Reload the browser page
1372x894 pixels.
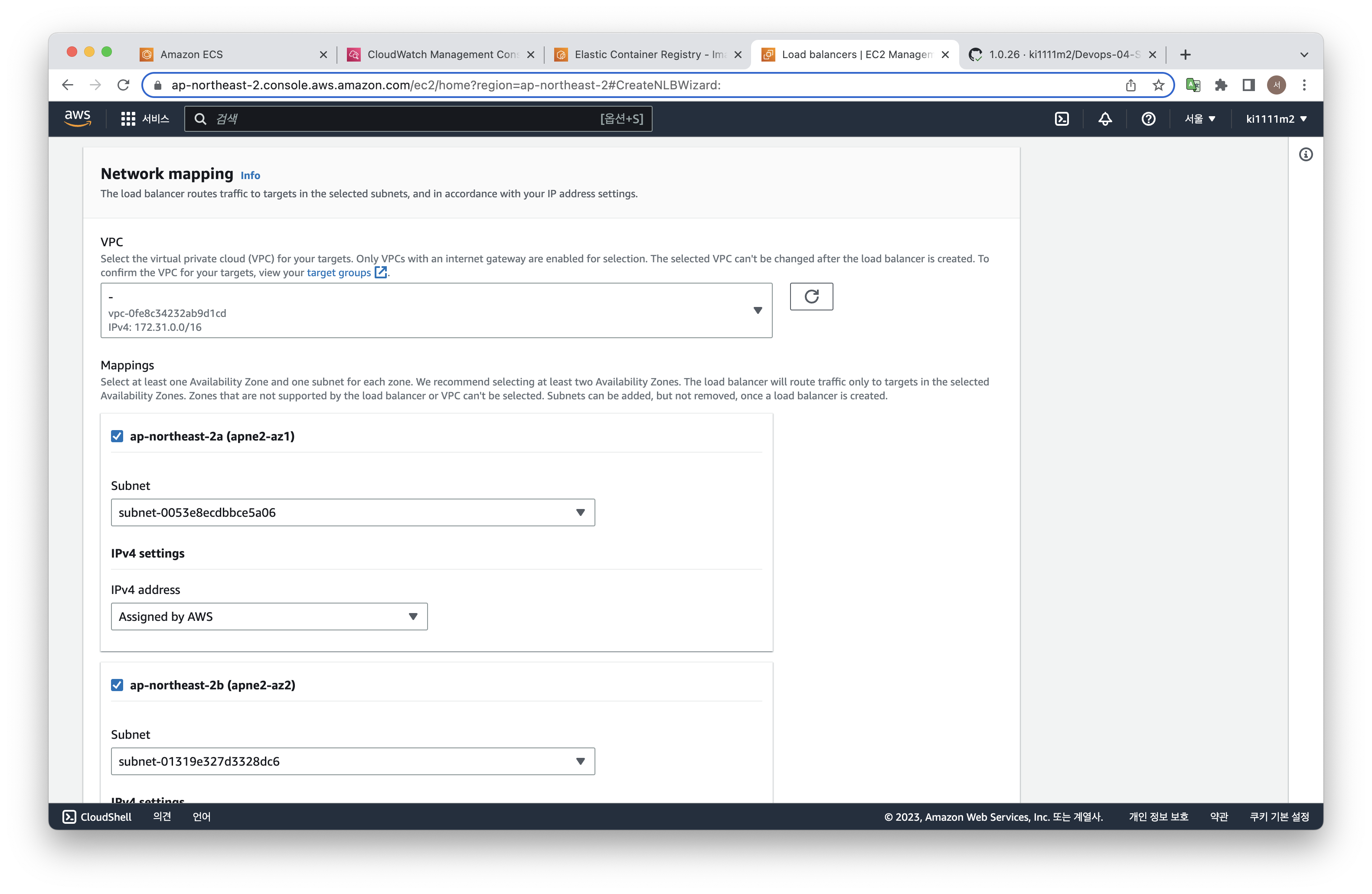coord(123,85)
